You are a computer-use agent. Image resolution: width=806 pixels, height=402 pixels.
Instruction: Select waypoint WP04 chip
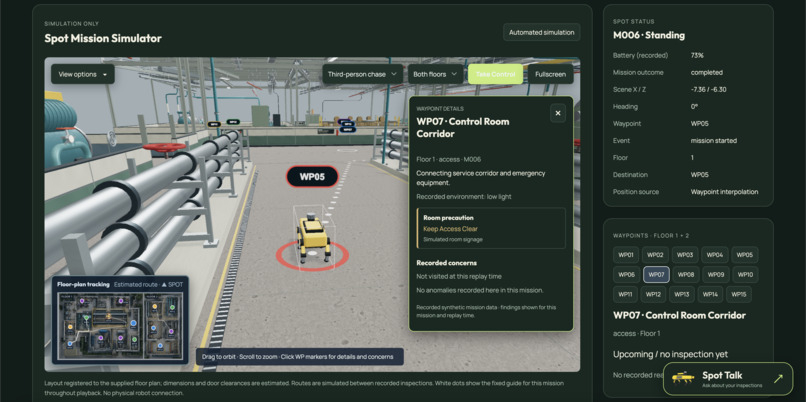coord(715,255)
